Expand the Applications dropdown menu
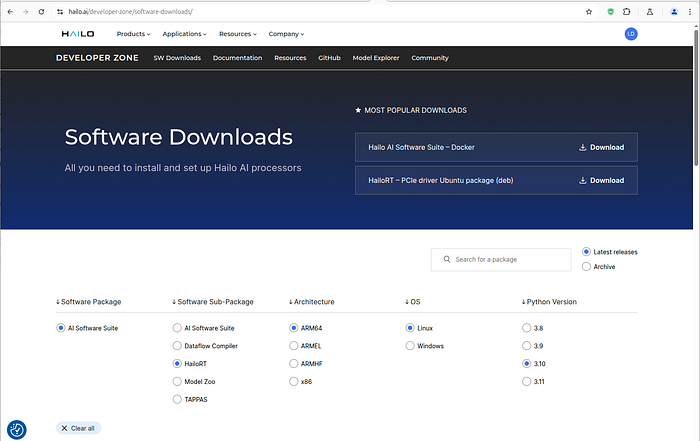The width and height of the screenshot is (700, 441). click(x=183, y=34)
